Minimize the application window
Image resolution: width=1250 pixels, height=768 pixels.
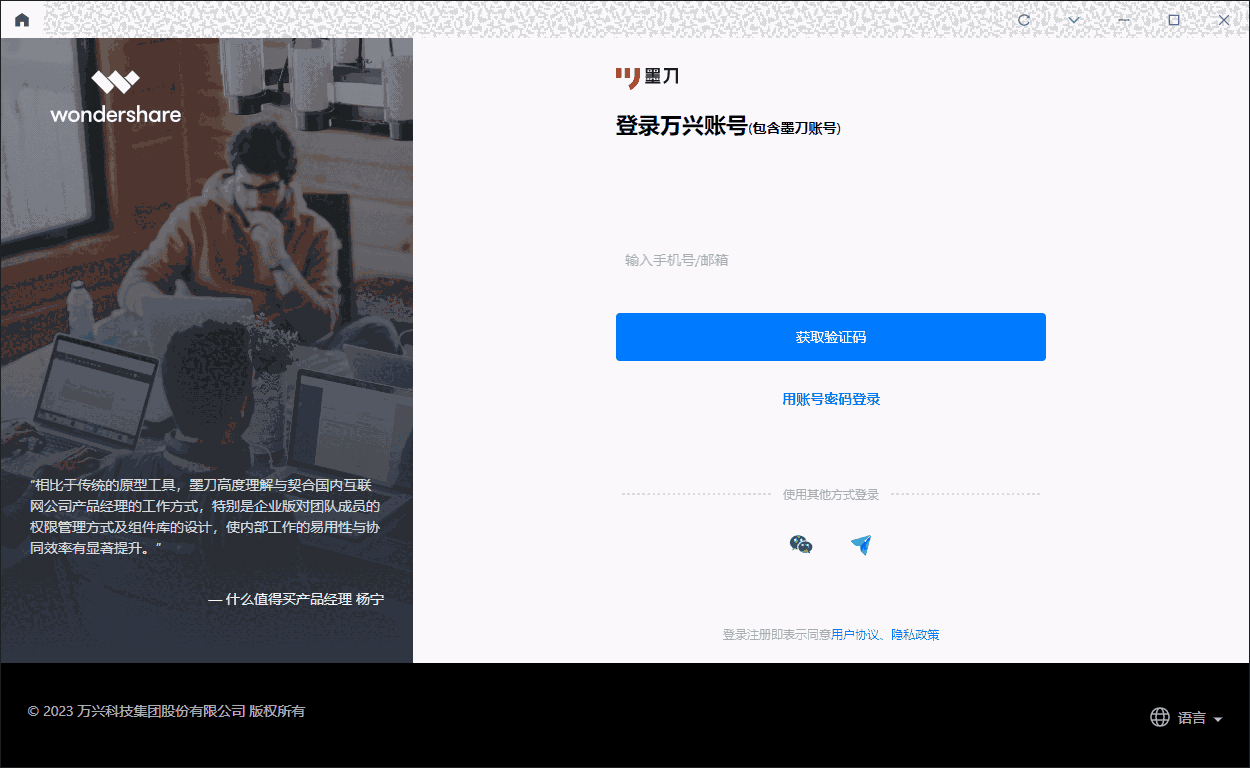click(x=1124, y=19)
